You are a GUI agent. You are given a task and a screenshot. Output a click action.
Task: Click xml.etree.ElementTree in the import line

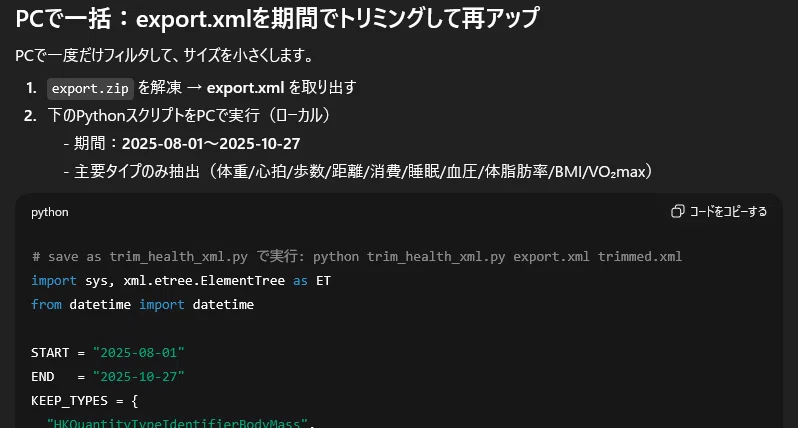coord(204,280)
